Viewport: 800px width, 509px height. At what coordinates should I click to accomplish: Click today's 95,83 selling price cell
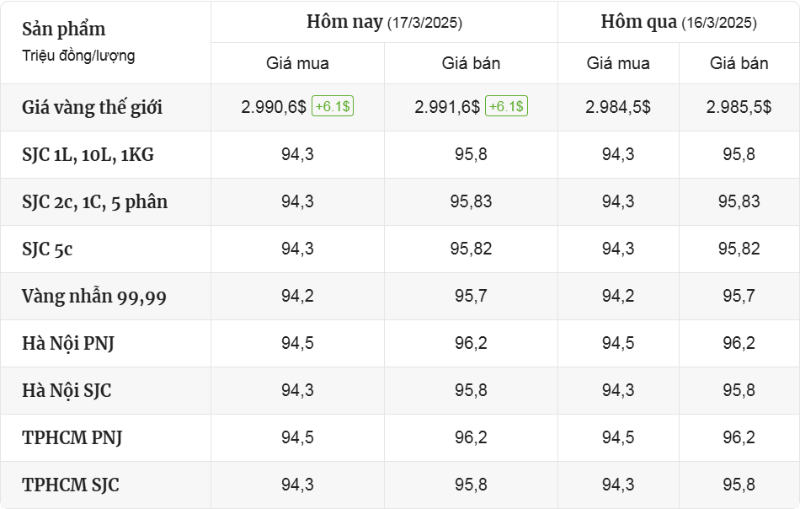click(x=471, y=201)
